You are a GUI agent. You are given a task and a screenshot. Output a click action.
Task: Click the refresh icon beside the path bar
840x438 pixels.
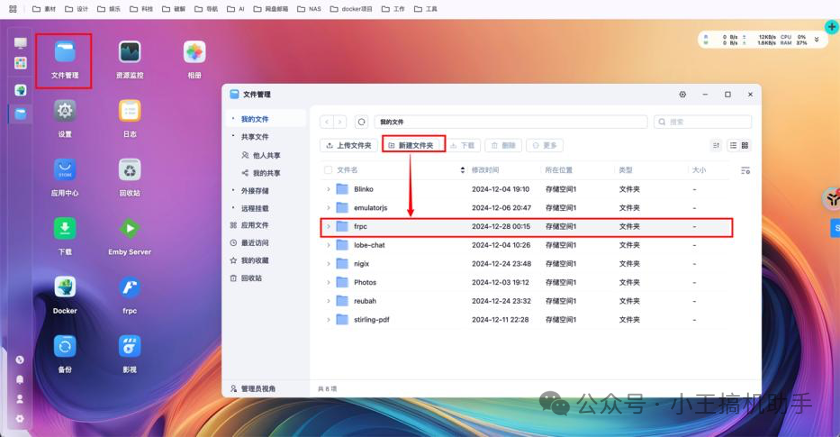pyautogui.click(x=361, y=122)
